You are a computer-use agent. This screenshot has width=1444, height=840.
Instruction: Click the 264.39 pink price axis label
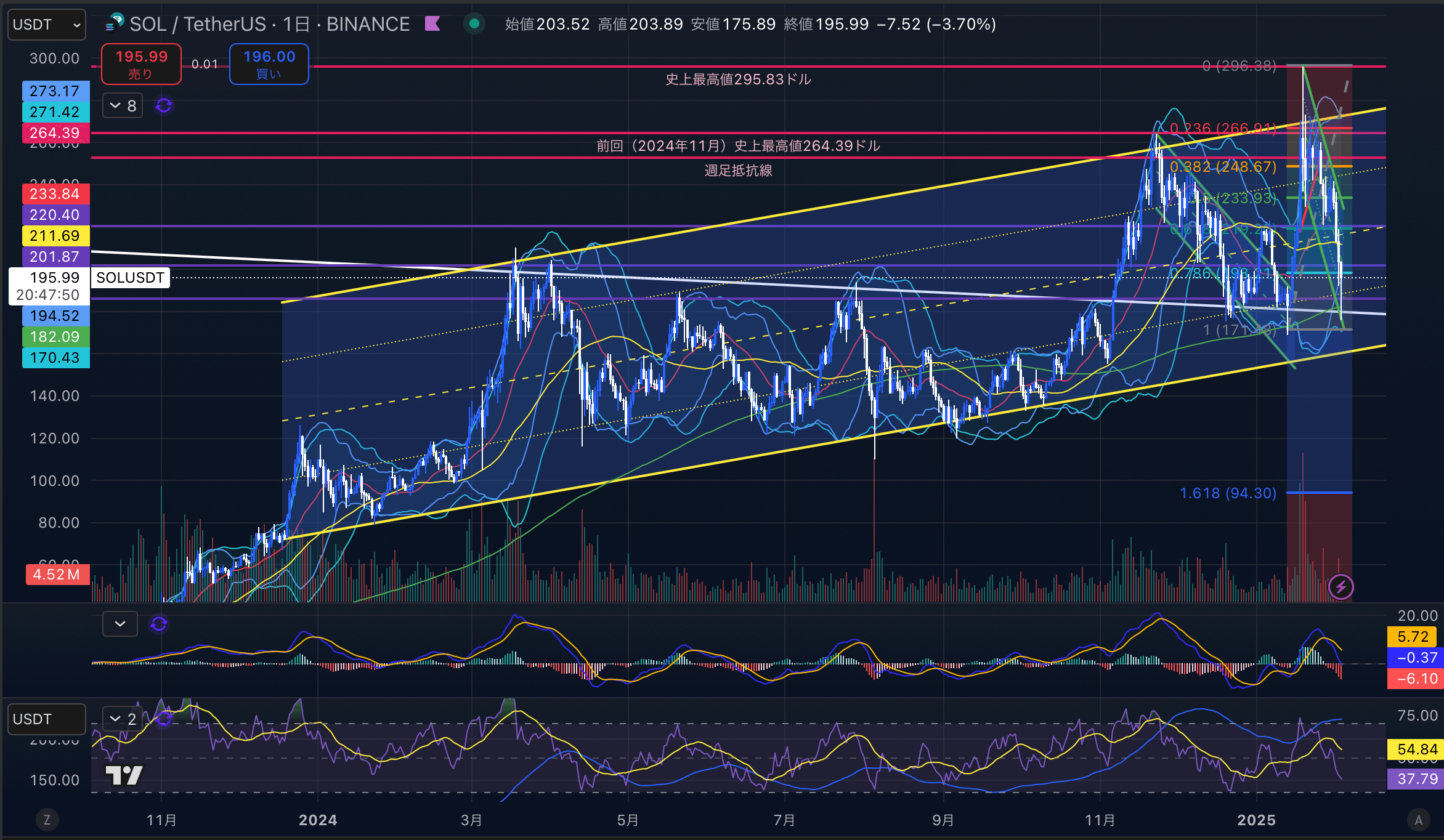pyautogui.click(x=55, y=133)
